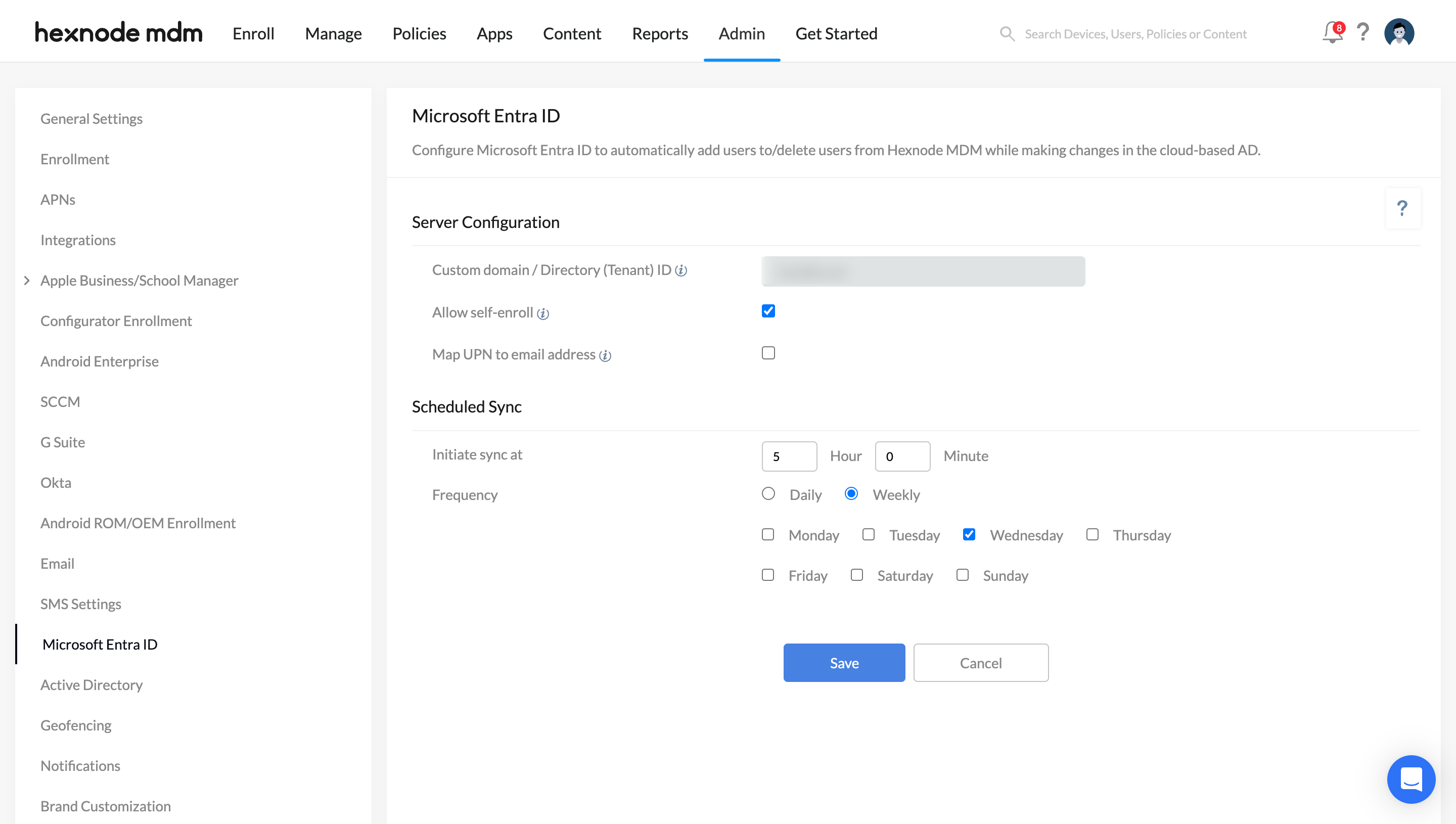The width and height of the screenshot is (1456, 824).
Task: Uncheck the Wednesday checkbox
Action: [x=968, y=534]
